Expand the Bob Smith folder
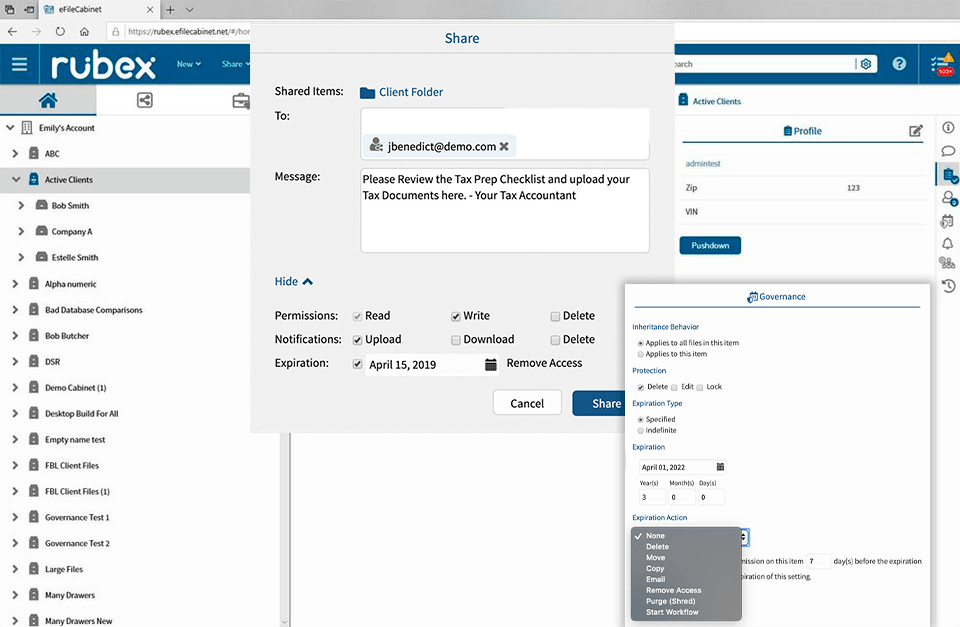 pyautogui.click(x=22, y=206)
